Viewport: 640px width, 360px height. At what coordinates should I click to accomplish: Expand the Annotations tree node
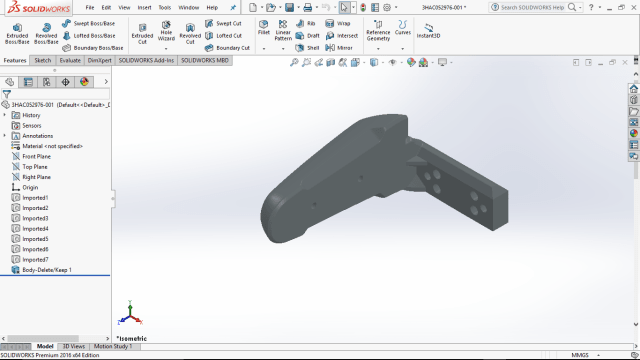pyautogui.click(x=4, y=136)
